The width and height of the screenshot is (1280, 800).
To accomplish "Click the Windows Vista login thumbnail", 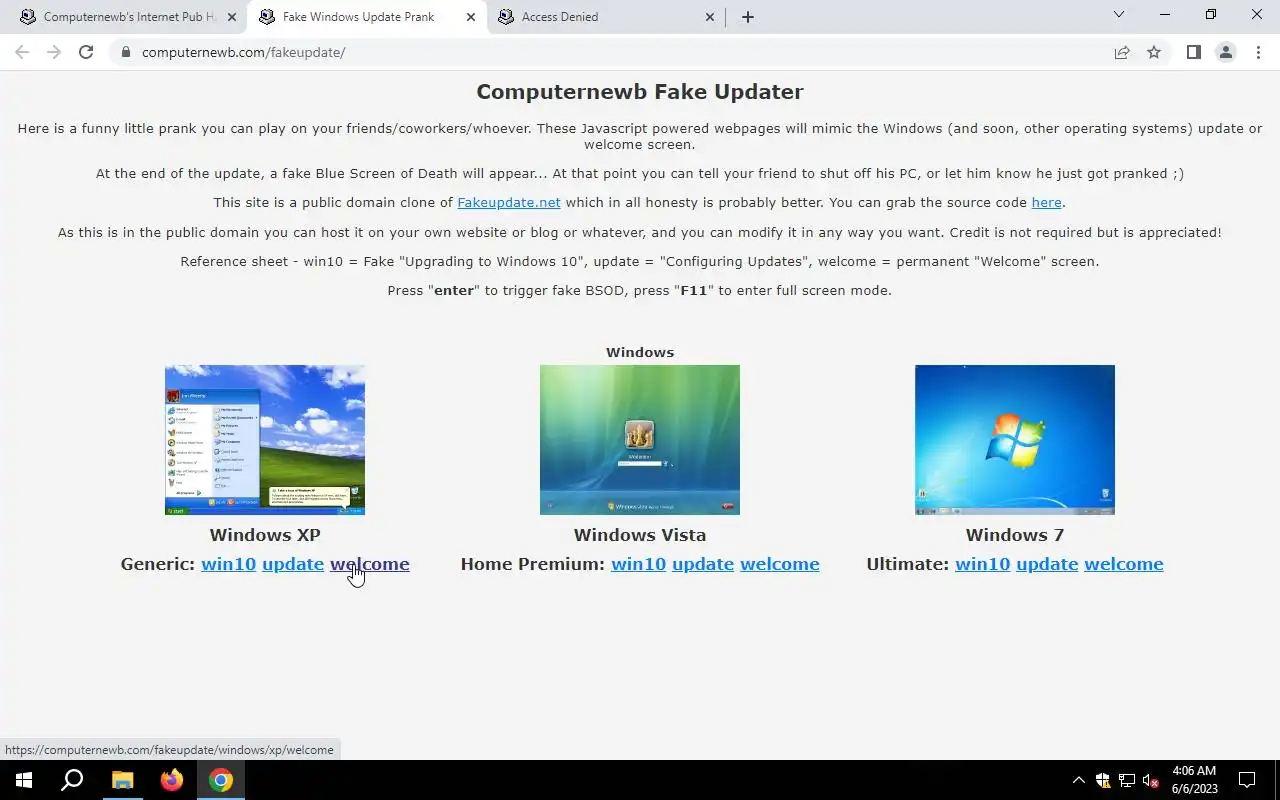I will 640,440.
